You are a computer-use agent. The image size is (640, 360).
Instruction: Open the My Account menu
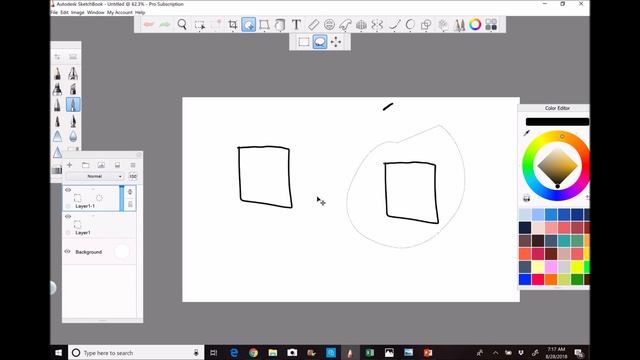(120, 13)
